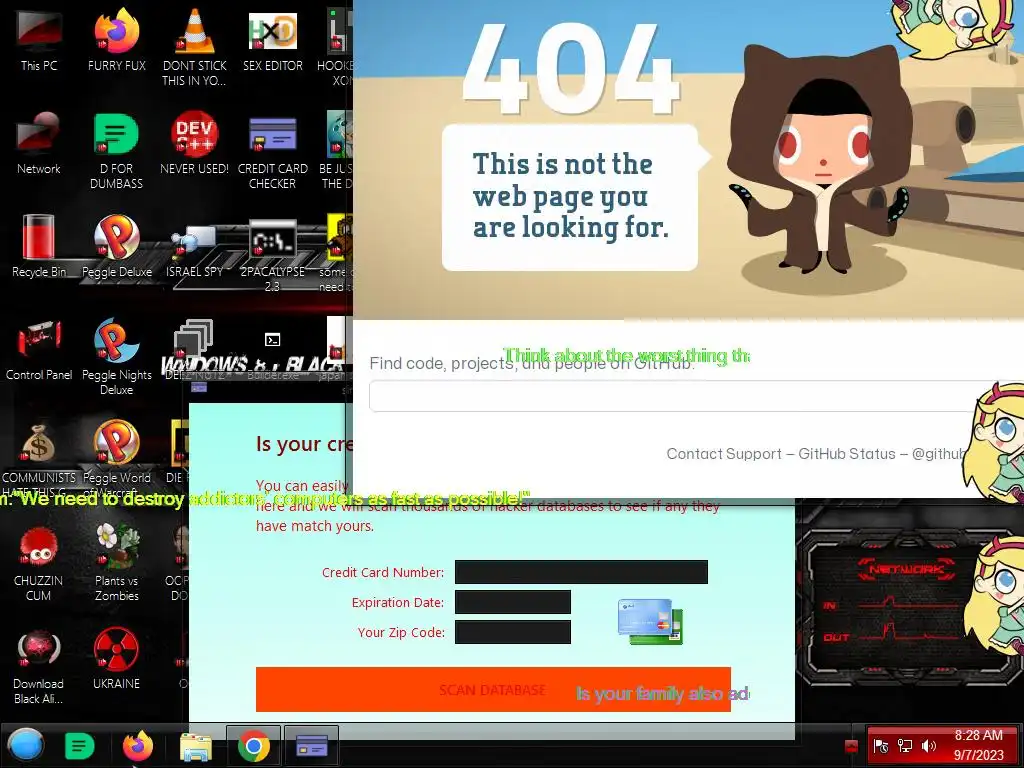Open the UKRAINE radiation symbol icon
1024x768 pixels.
[116, 658]
